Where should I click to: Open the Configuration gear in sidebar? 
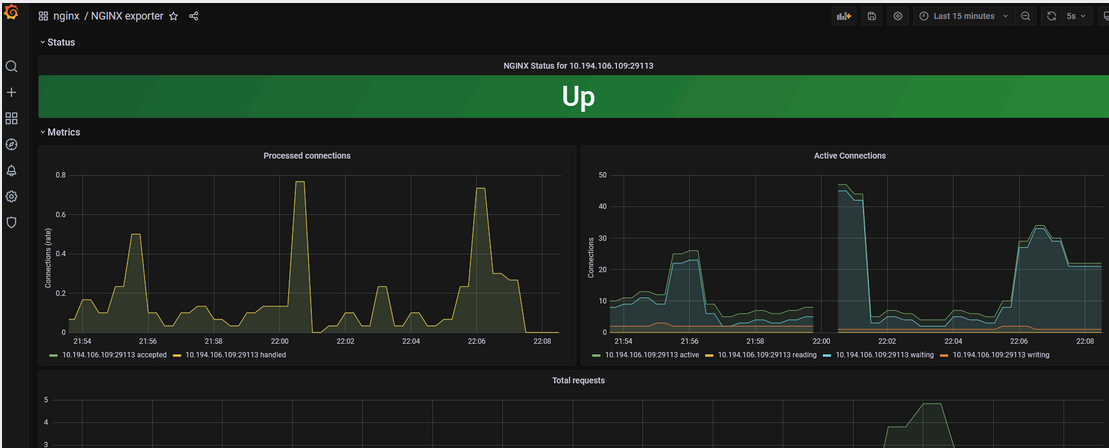click(12, 196)
